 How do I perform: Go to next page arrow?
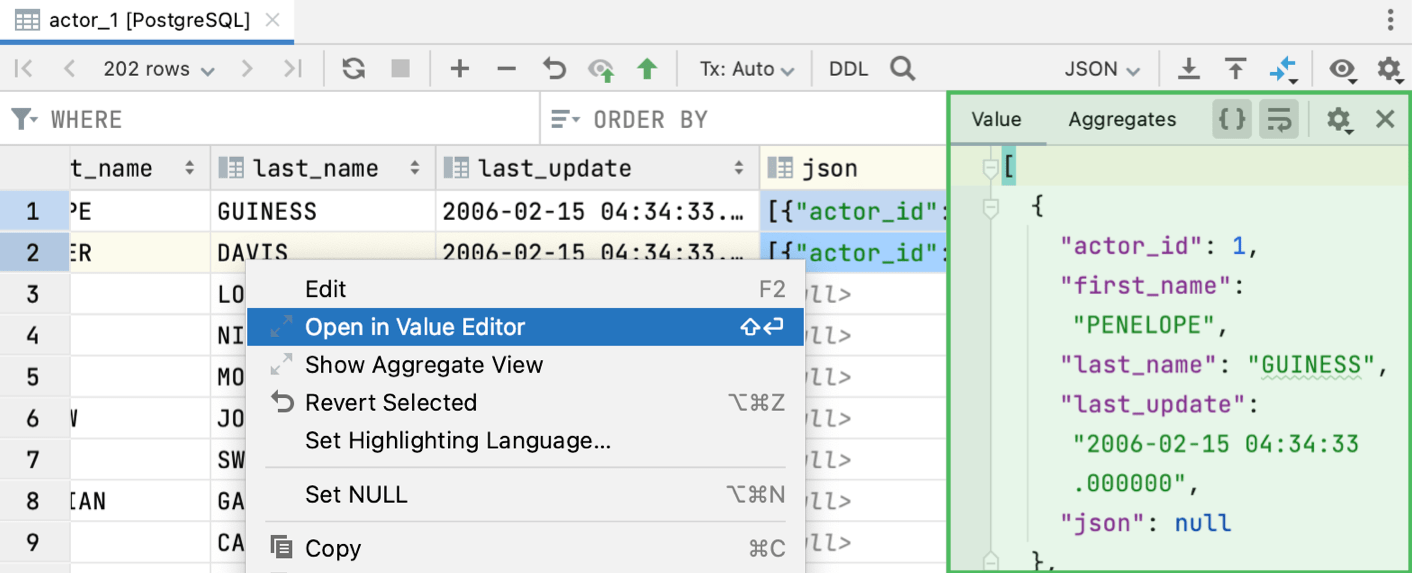pos(247,69)
